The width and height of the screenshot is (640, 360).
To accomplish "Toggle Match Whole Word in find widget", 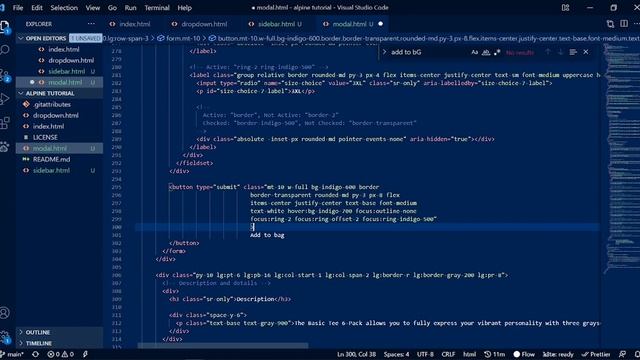I will pos(486,52).
